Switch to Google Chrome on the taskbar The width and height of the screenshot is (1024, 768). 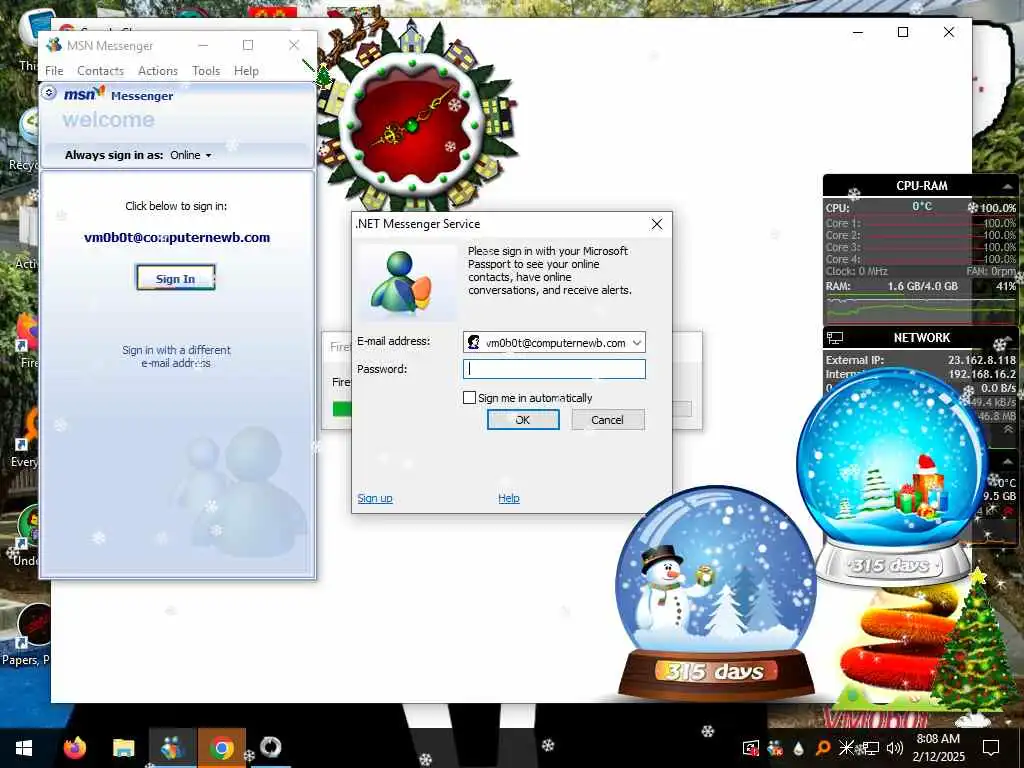221,748
